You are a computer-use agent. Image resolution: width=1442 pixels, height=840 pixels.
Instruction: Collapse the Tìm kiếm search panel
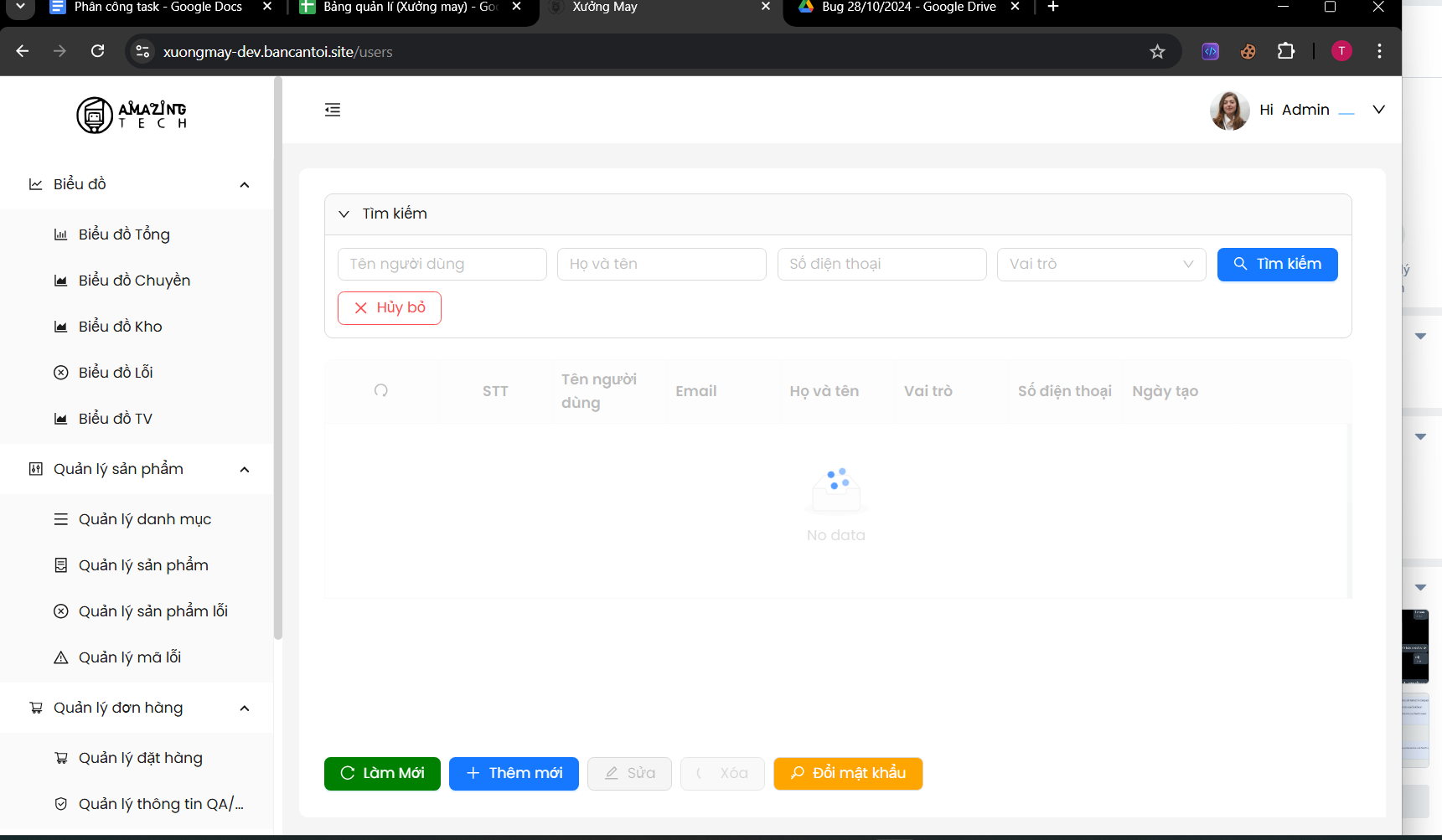point(344,214)
